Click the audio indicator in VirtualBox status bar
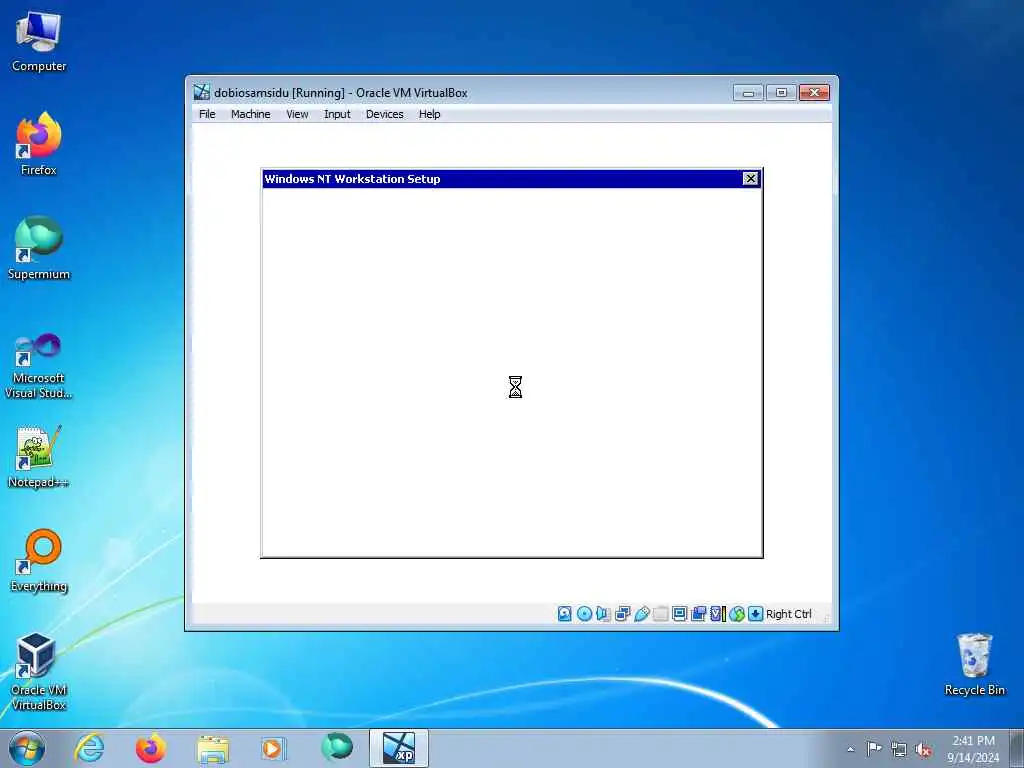The width and height of the screenshot is (1024, 768). (603, 614)
